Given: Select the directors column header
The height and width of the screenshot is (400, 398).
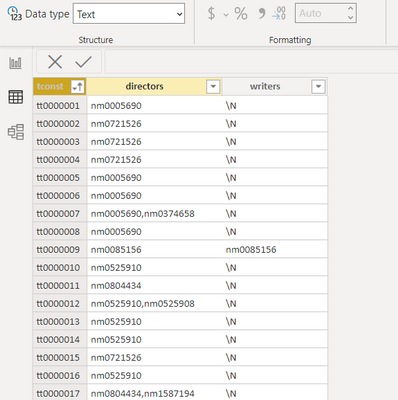Looking at the screenshot, I should click(x=154, y=87).
